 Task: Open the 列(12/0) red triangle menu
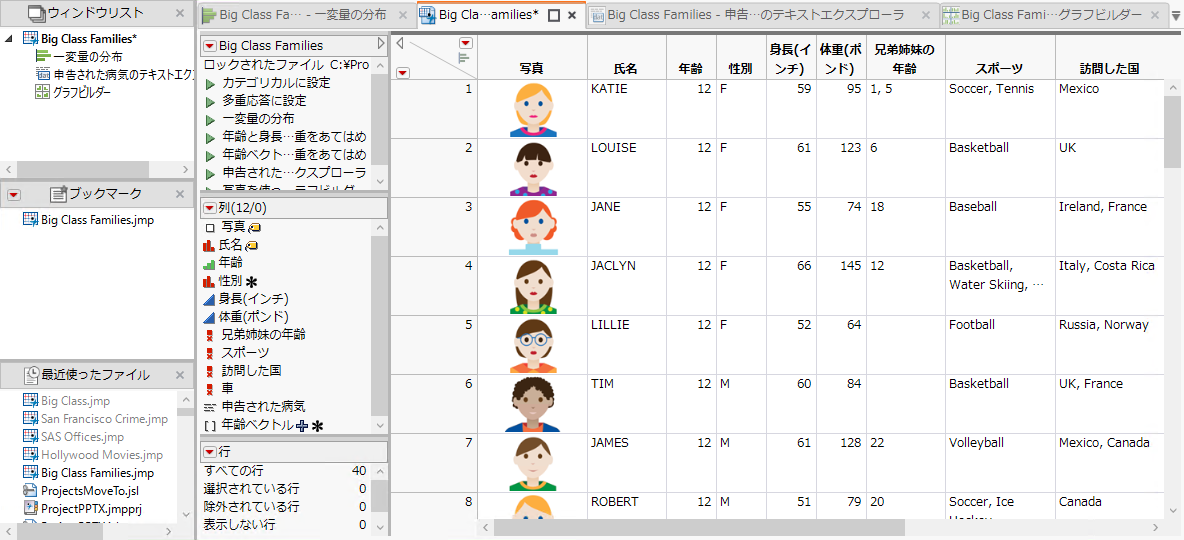(209, 208)
